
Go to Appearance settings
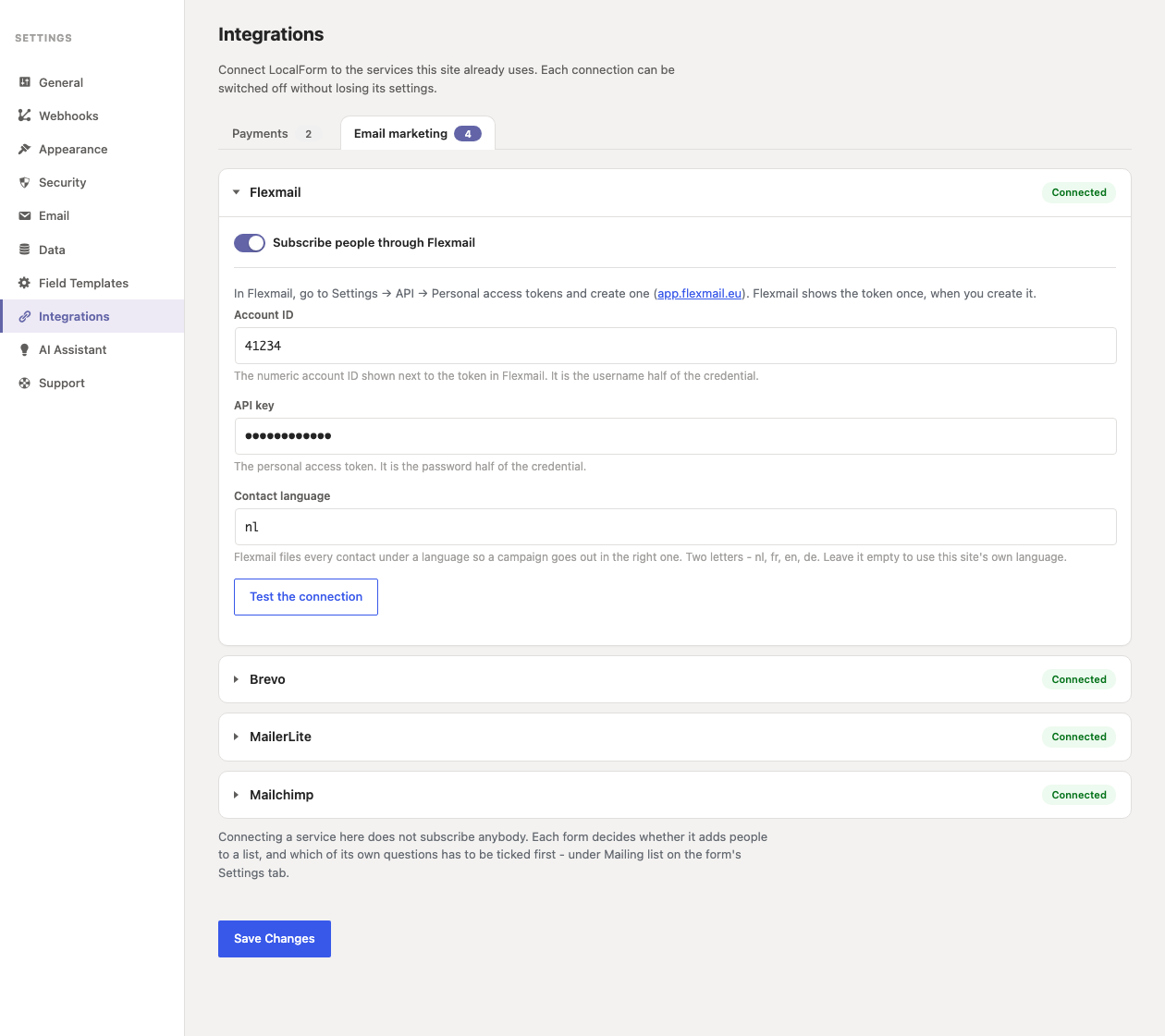(x=92, y=149)
